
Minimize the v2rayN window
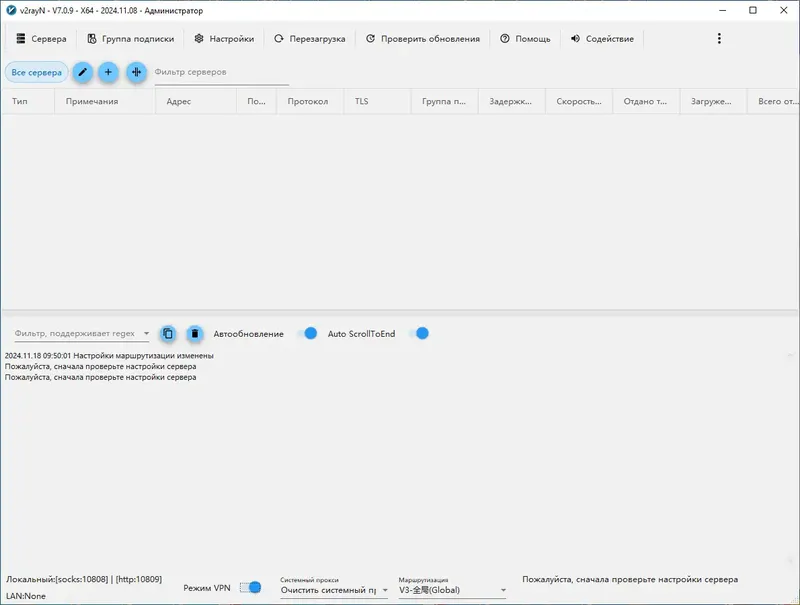click(x=723, y=10)
